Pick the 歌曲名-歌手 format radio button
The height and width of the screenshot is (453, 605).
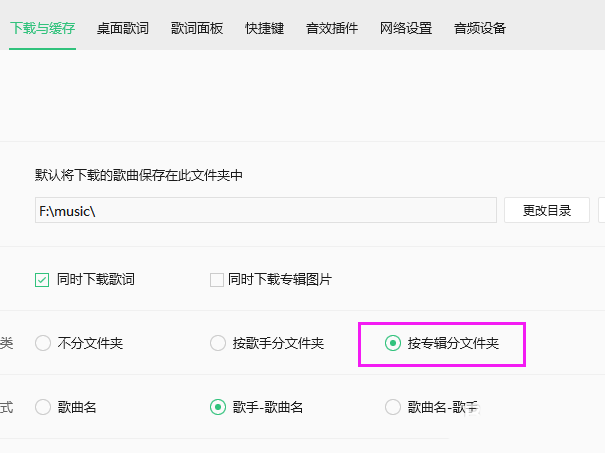393,407
